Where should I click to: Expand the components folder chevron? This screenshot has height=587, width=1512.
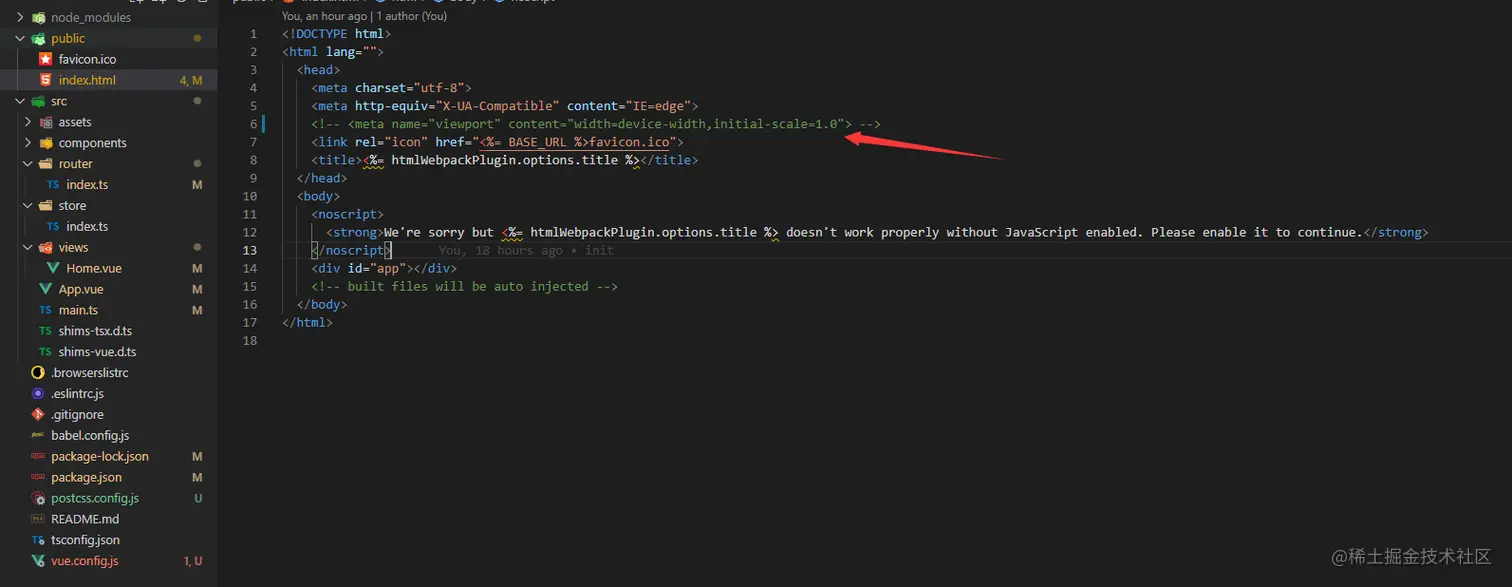click(x=28, y=143)
